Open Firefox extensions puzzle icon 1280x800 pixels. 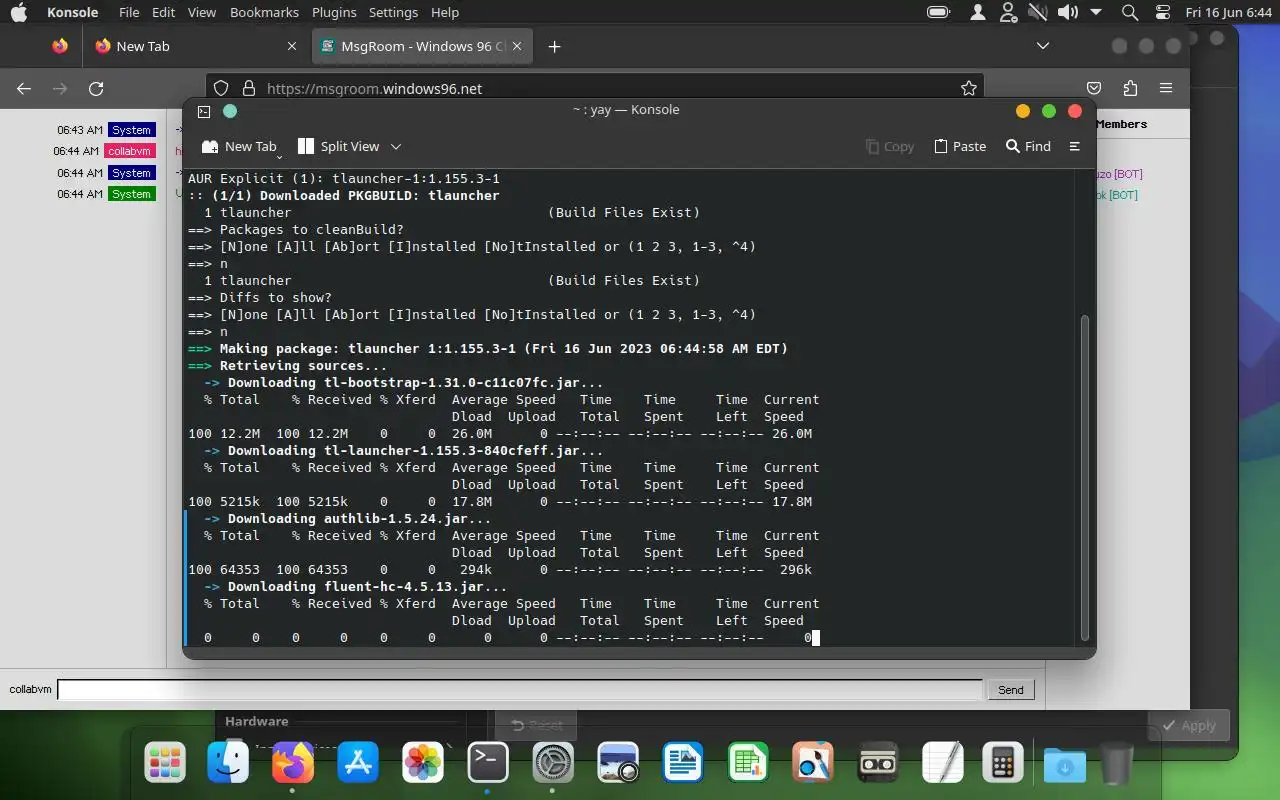(x=1130, y=88)
